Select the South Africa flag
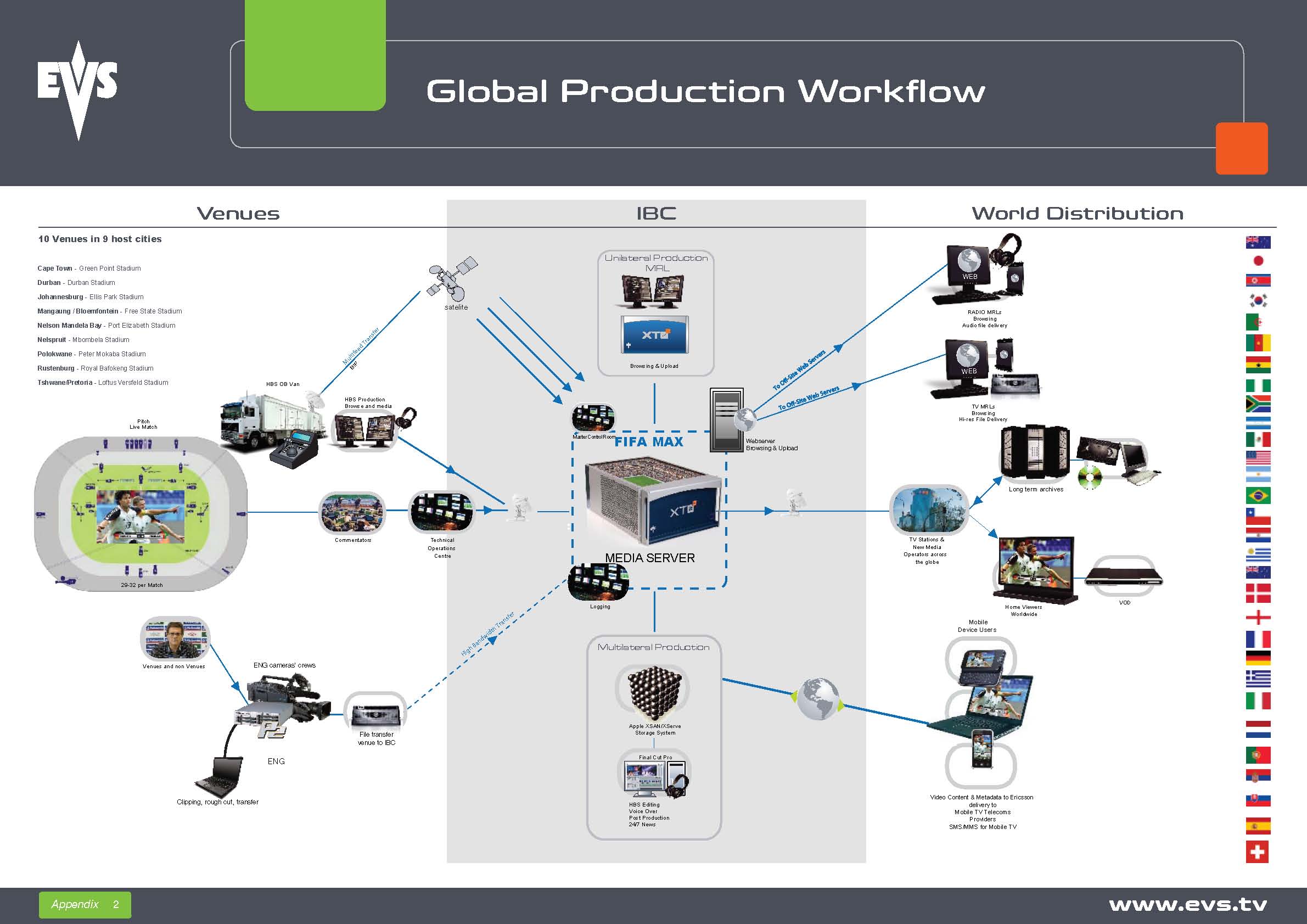The height and width of the screenshot is (924, 1307). 1258,404
